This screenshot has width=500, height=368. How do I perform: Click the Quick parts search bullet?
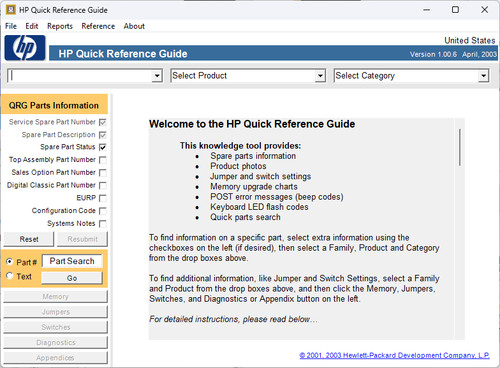pyautogui.click(x=245, y=217)
